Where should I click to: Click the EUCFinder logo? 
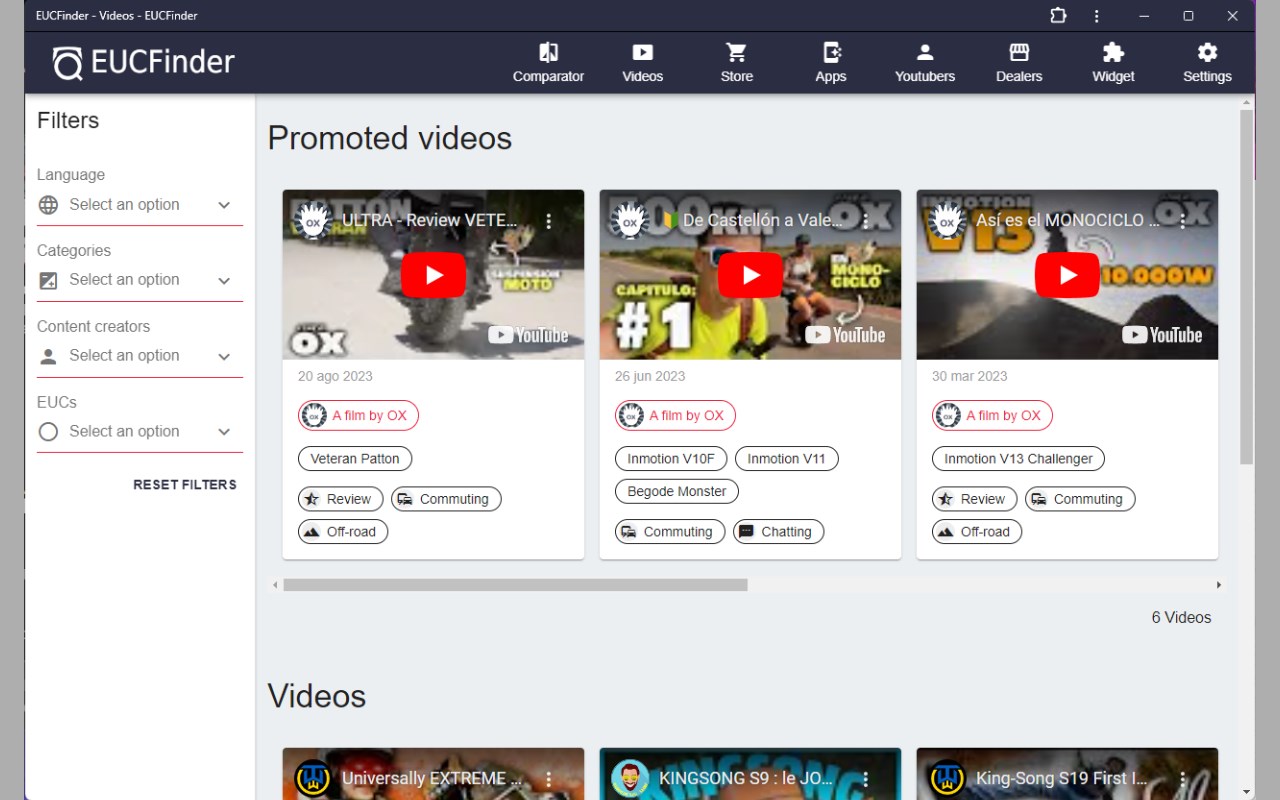coord(143,63)
